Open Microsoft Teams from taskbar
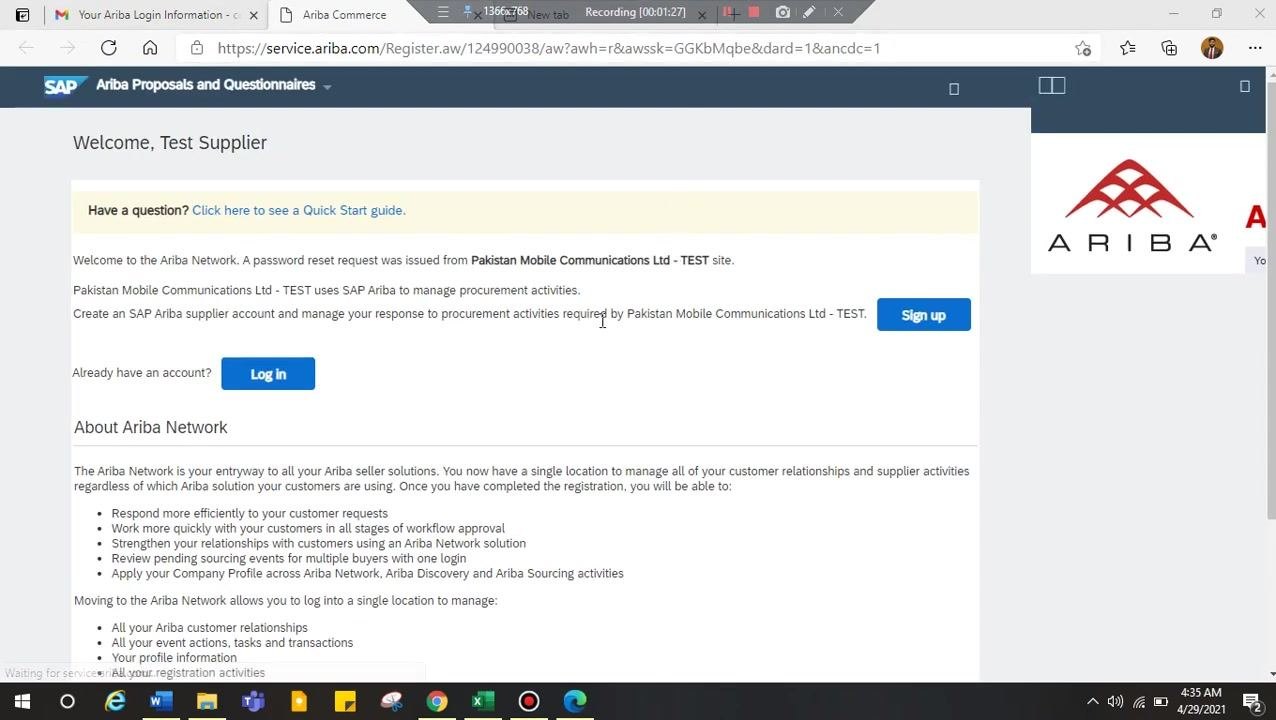This screenshot has width=1276, height=720. click(253, 701)
